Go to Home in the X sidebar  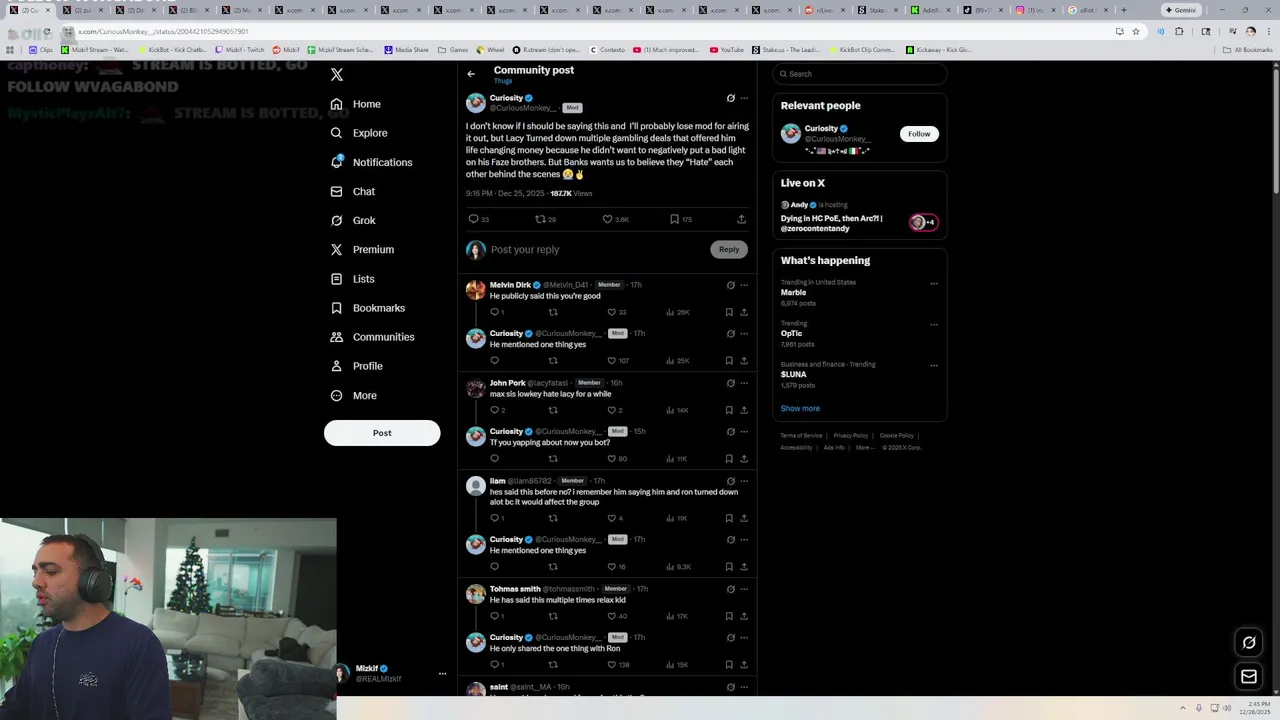coord(356,104)
